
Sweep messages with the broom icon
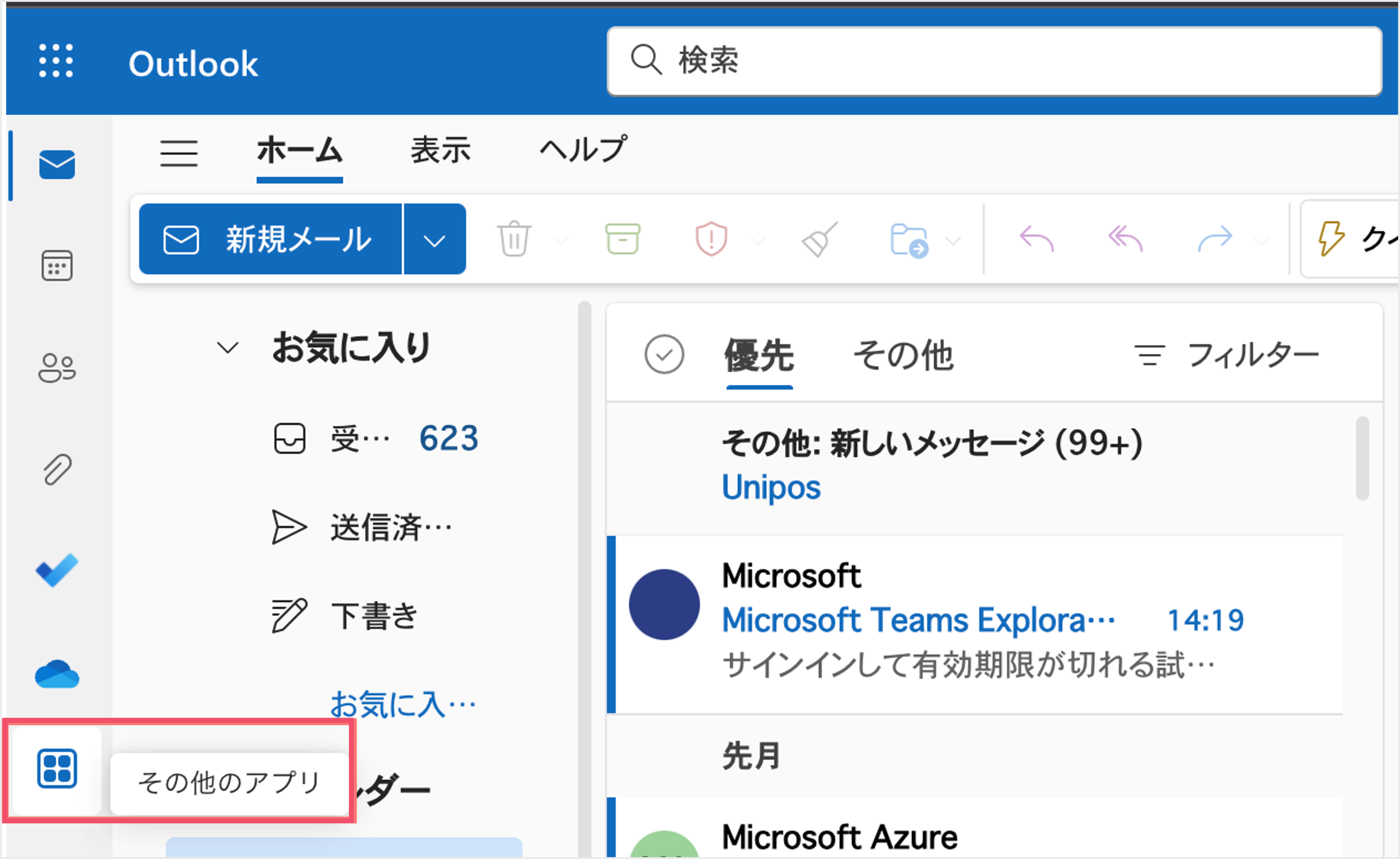tap(819, 239)
